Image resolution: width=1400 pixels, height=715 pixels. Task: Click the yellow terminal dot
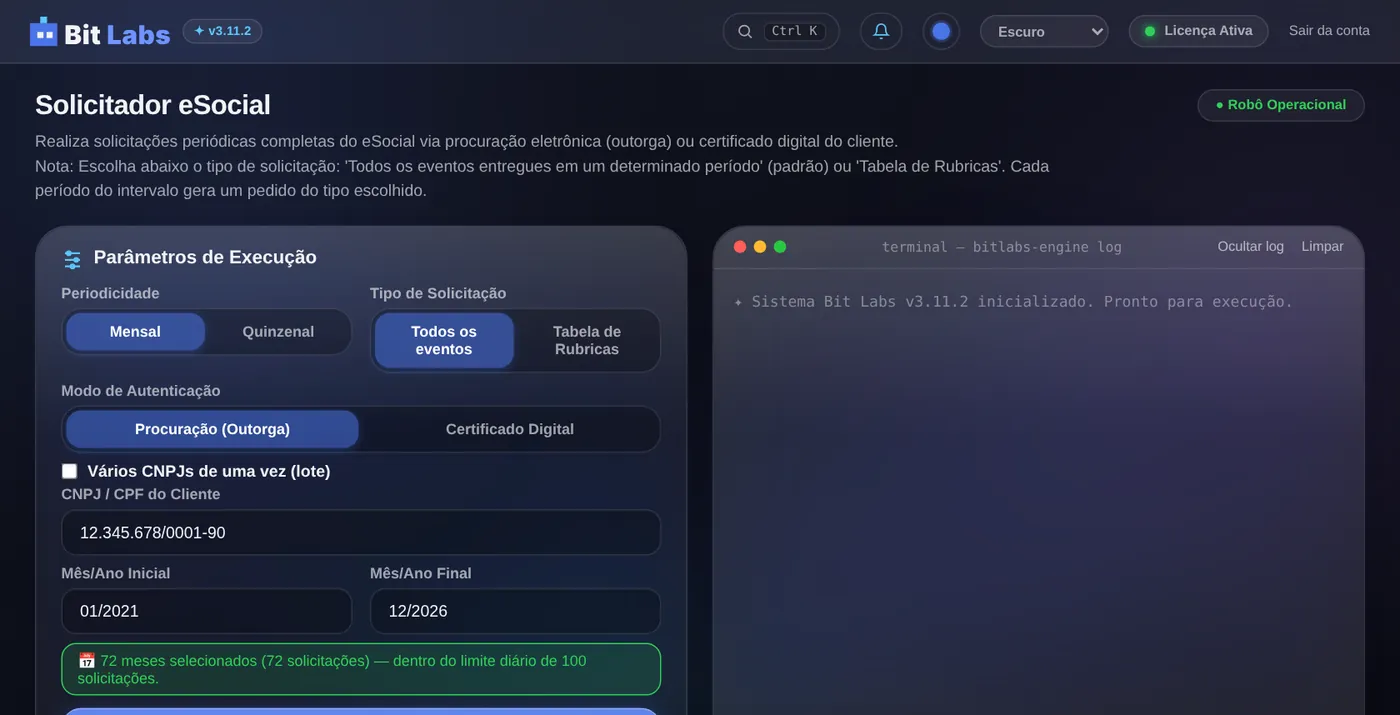click(760, 247)
